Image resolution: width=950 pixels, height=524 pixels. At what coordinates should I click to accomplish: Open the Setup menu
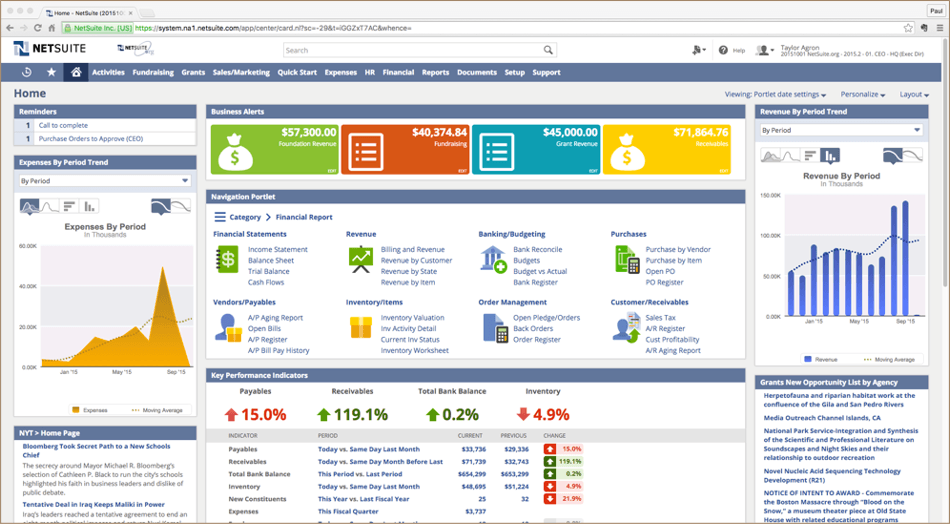514,72
